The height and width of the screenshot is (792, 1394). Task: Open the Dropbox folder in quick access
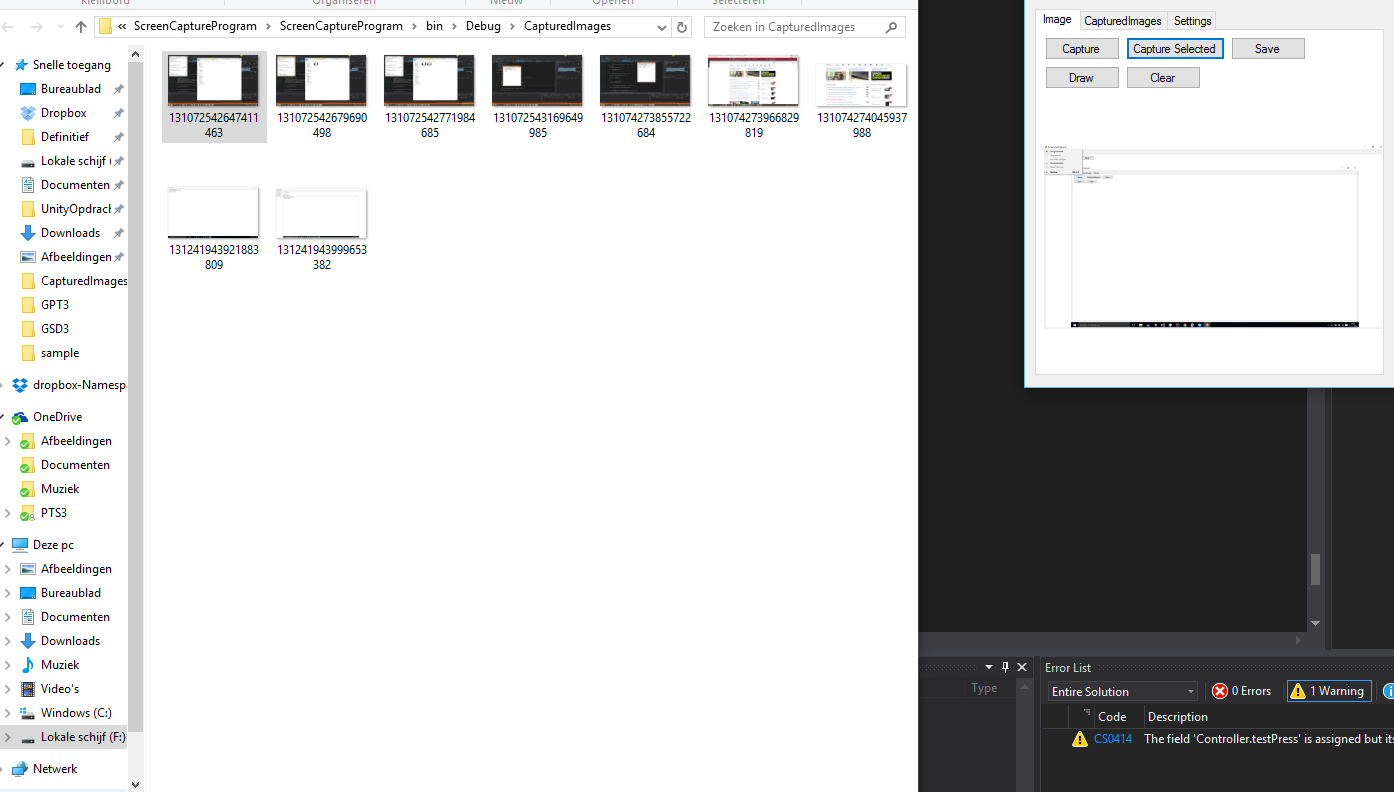click(x=63, y=113)
